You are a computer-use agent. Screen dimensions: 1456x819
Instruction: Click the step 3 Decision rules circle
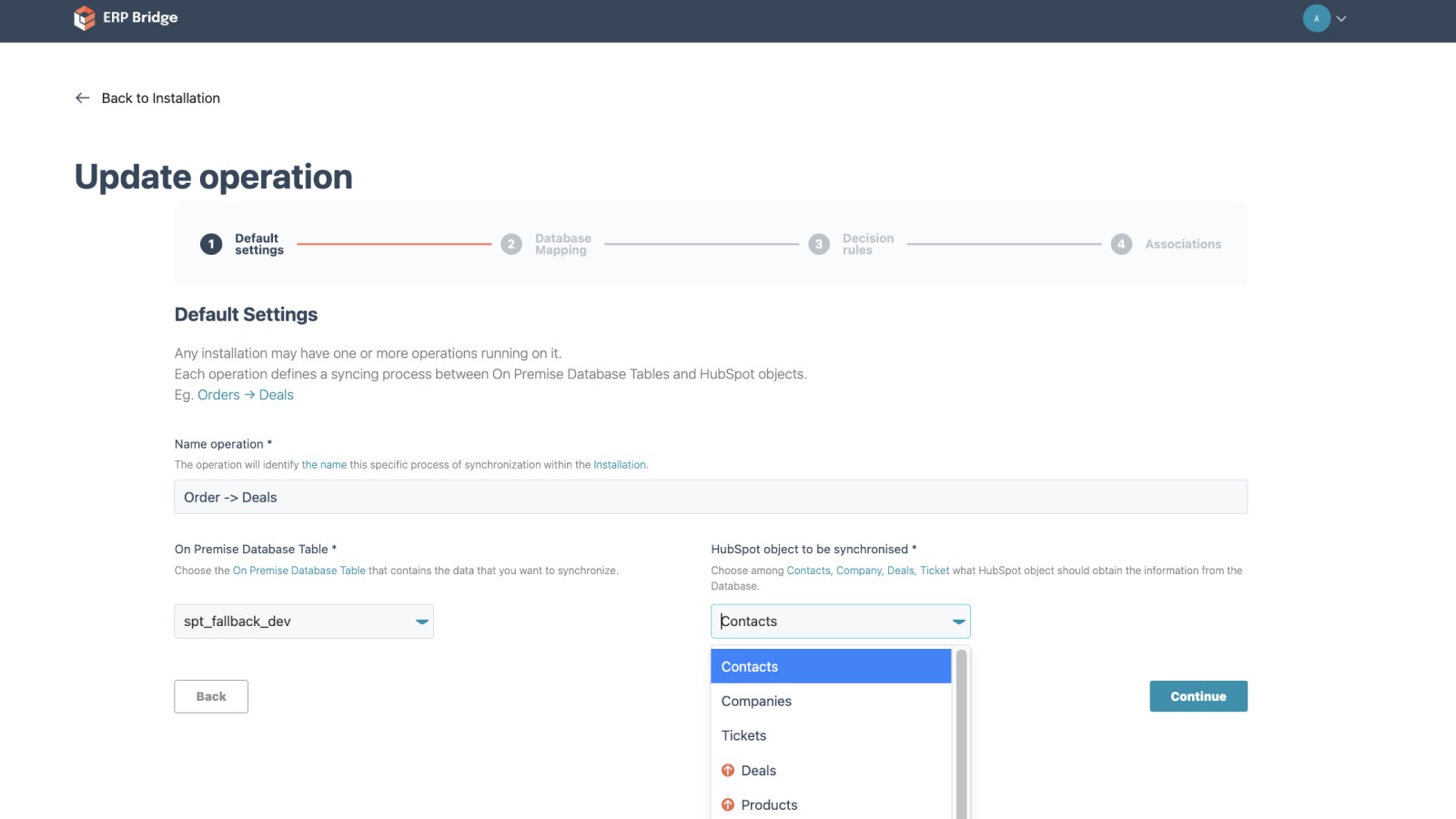tap(819, 243)
